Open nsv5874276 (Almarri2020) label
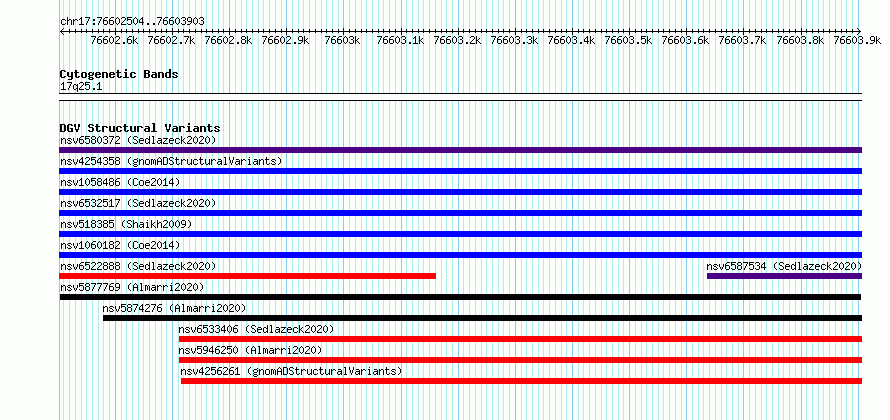 [x=174, y=308]
